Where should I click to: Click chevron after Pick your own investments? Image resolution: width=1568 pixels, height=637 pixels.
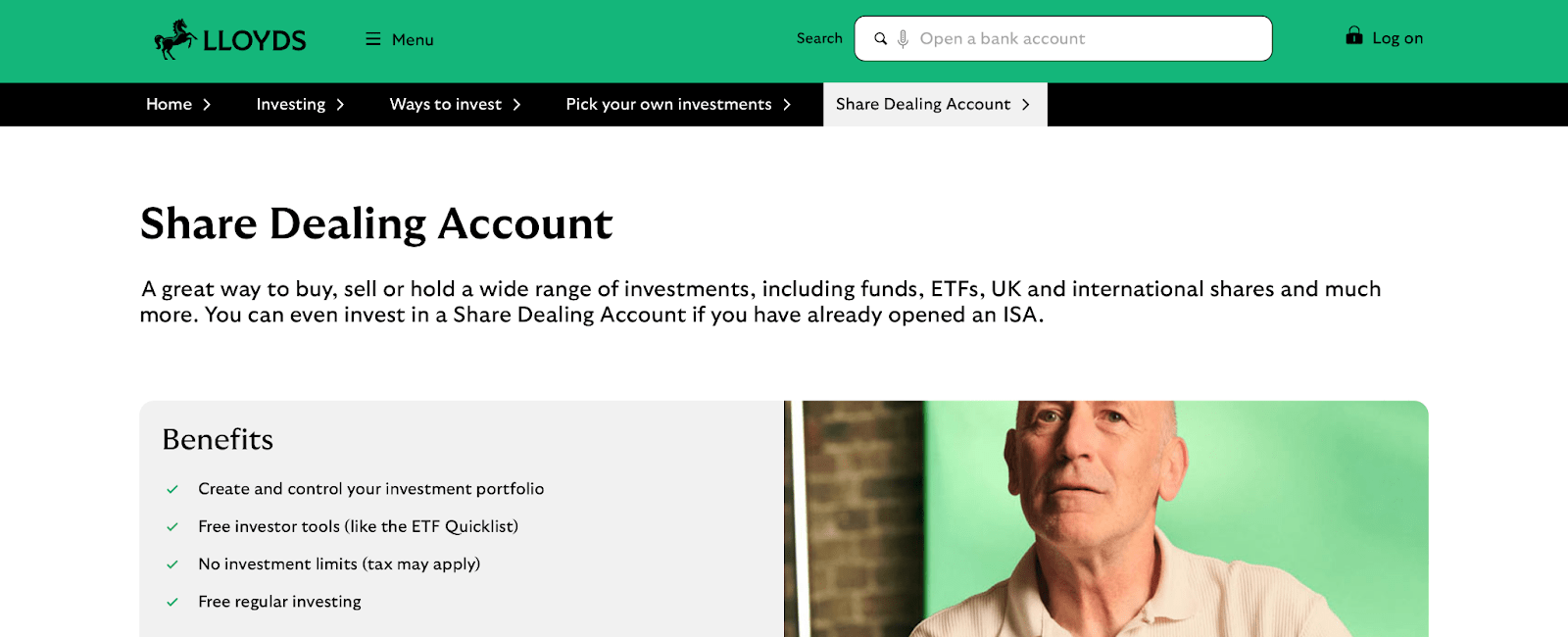click(787, 105)
